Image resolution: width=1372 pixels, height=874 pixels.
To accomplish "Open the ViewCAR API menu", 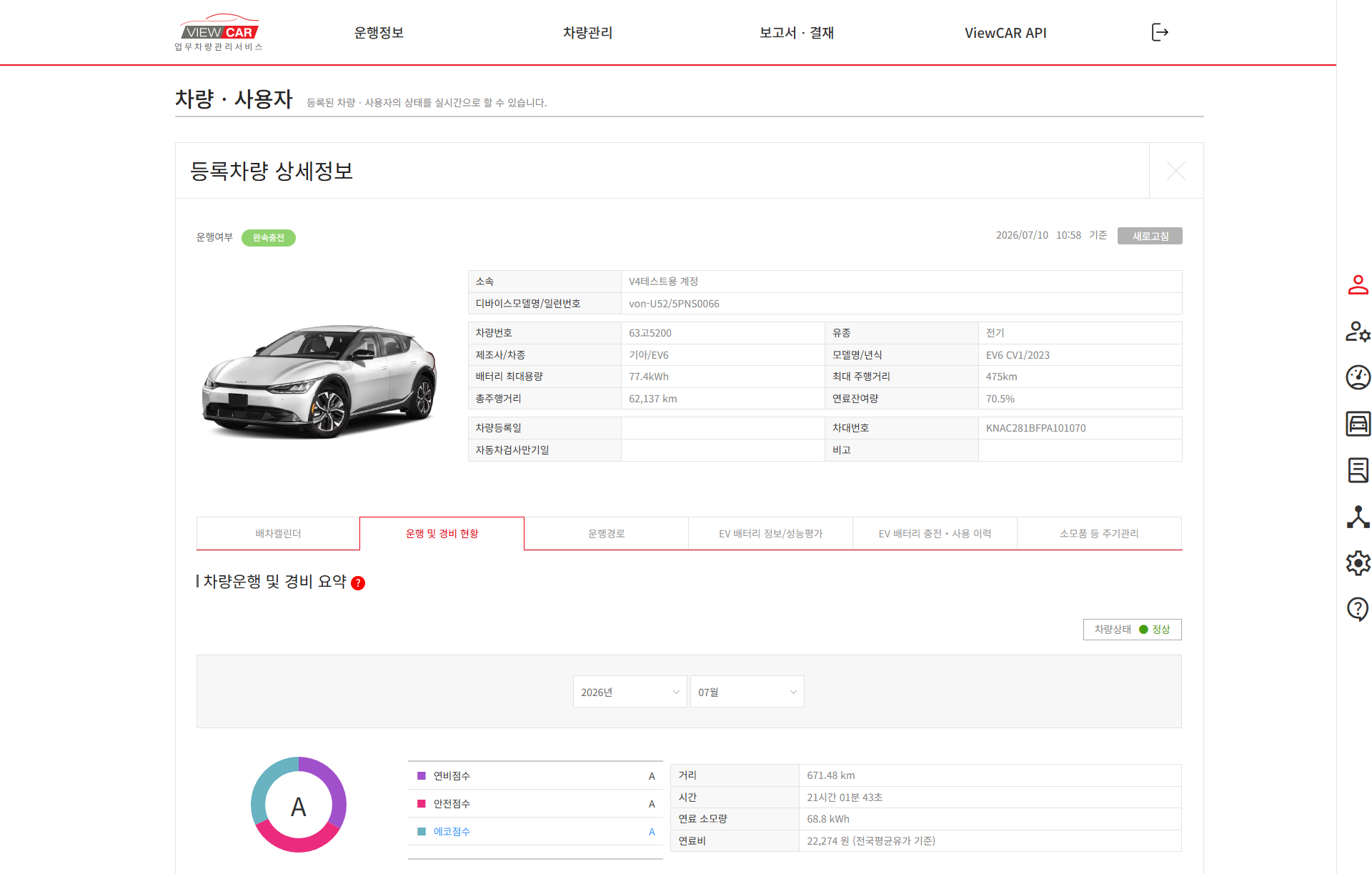I will [x=1005, y=33].
